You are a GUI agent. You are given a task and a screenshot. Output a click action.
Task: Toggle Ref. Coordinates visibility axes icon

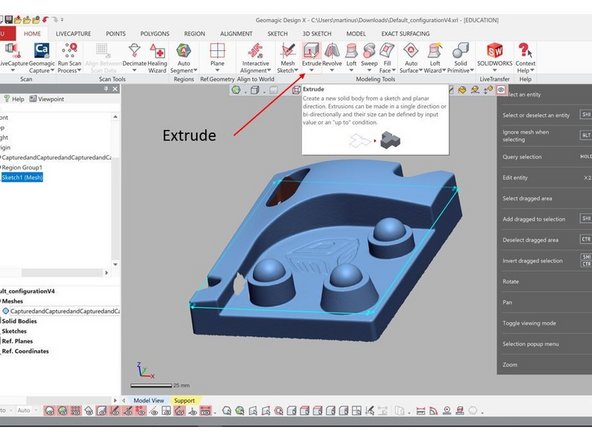(x=193, y=411)
